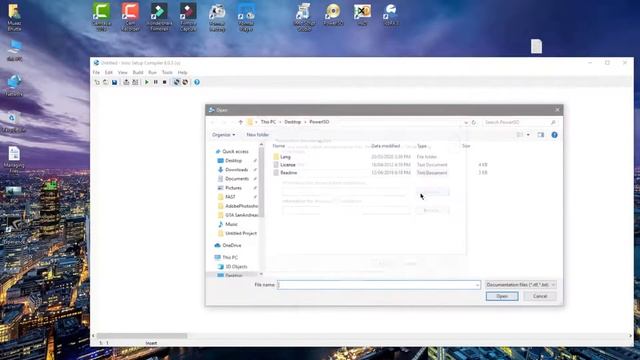This screenshot has height=360, width=640.
Task: Open the Build menu in Inno Setup
Action: (138, 72)
